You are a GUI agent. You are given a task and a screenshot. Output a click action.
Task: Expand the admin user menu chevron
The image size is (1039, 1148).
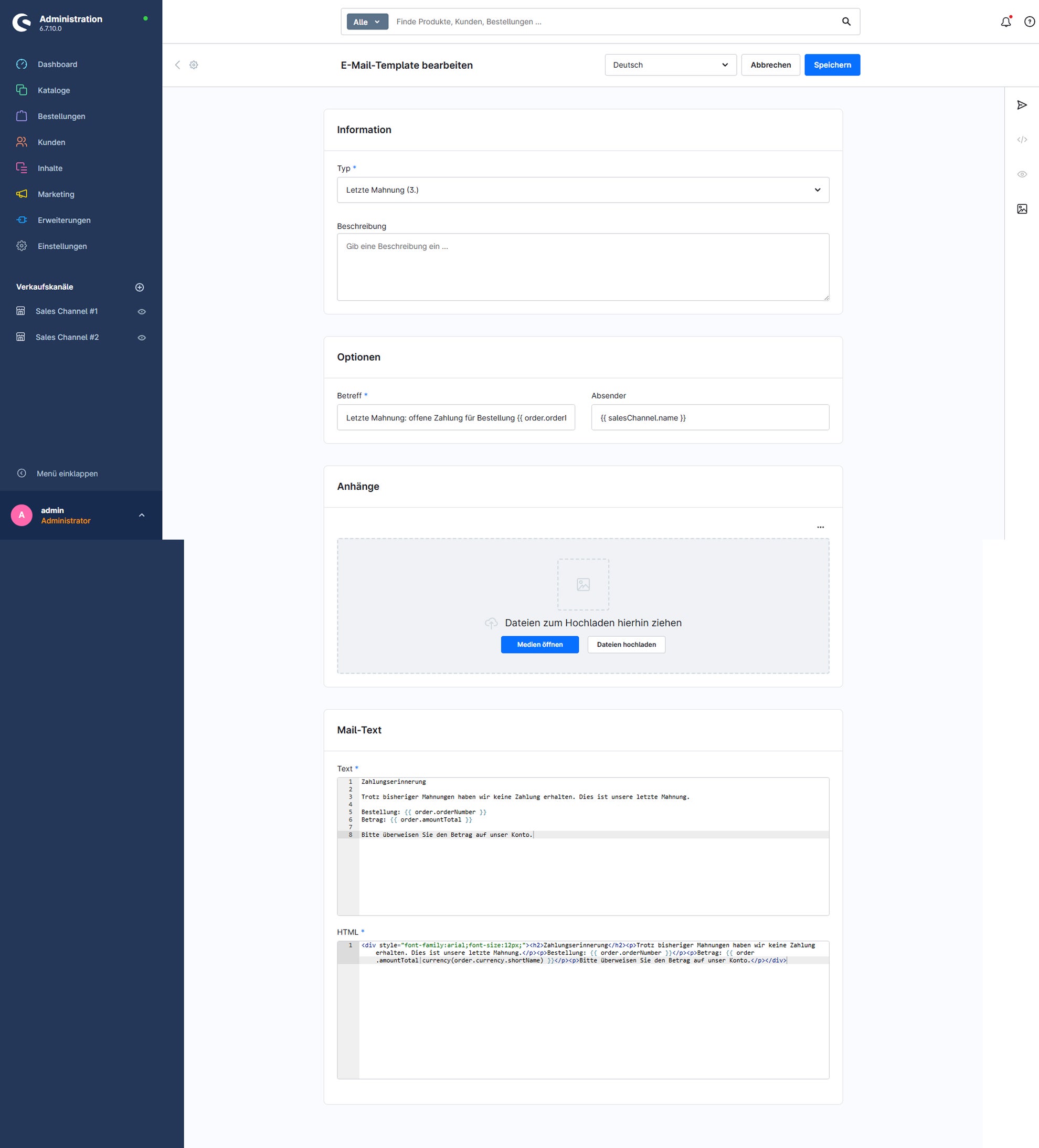pos(142,515)
